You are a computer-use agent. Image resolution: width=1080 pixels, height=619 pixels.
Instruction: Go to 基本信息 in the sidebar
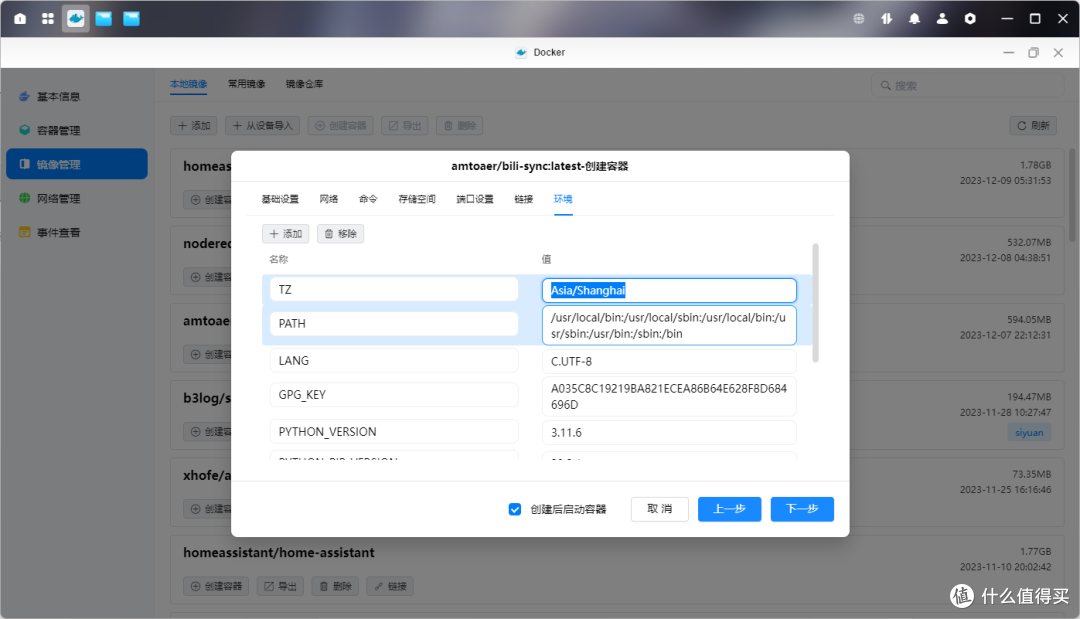77,96
